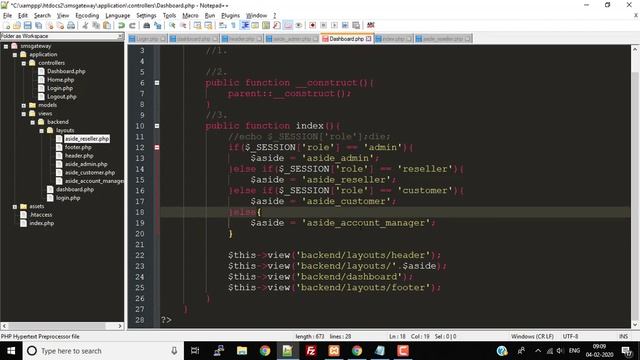Click the Zoom In magnifier icon

172,25
